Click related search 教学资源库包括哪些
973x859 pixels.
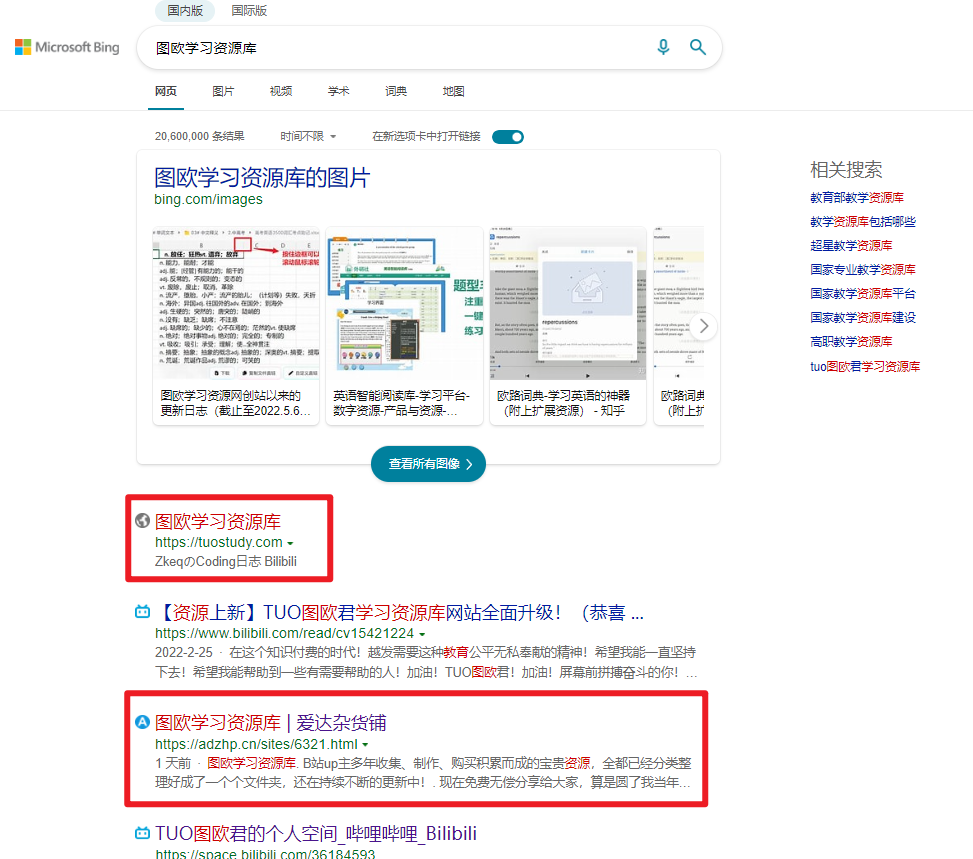pyautogui.click(x=863, y=222)
